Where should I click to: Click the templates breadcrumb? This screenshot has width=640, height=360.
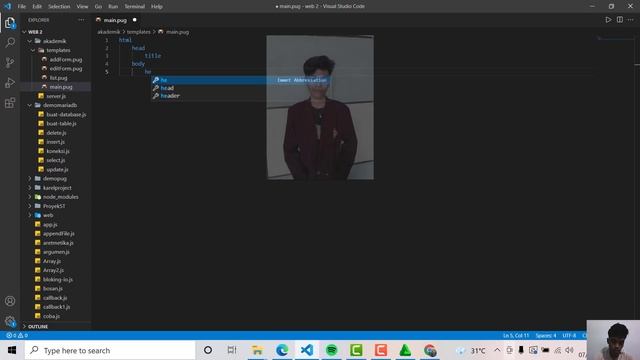[x=139, y=32]
